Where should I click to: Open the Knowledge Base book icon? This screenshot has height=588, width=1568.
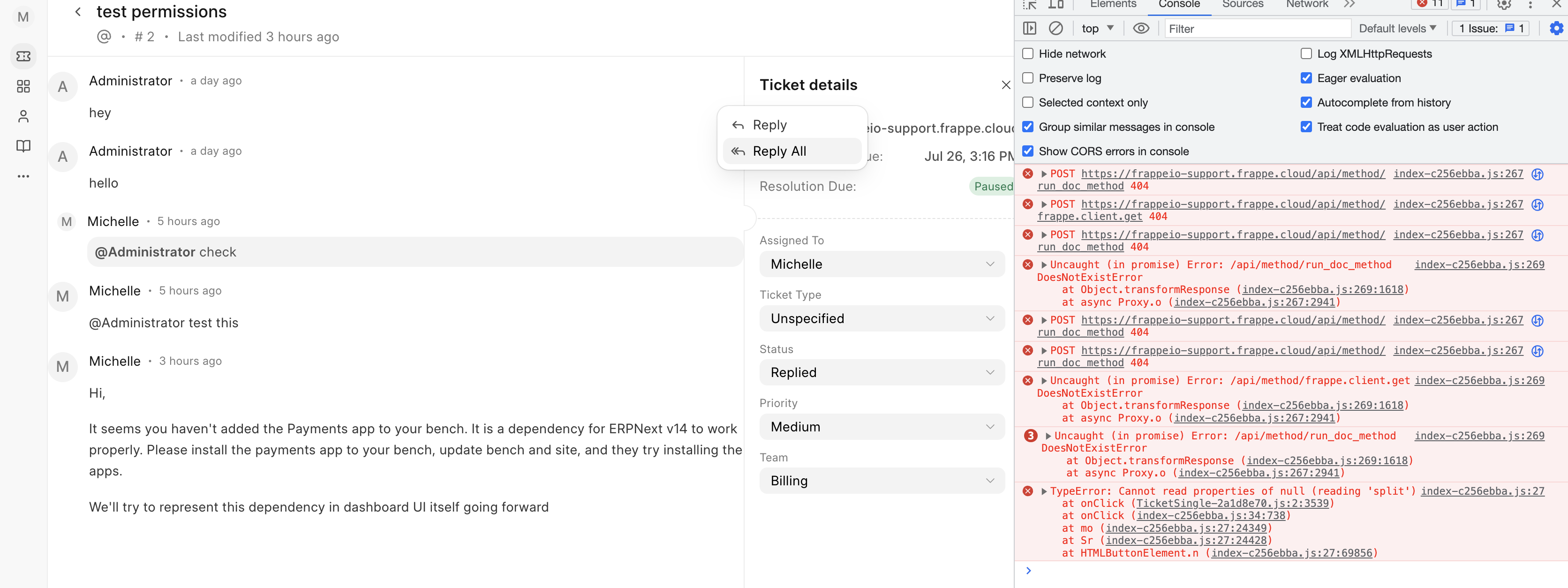(23, 145)
